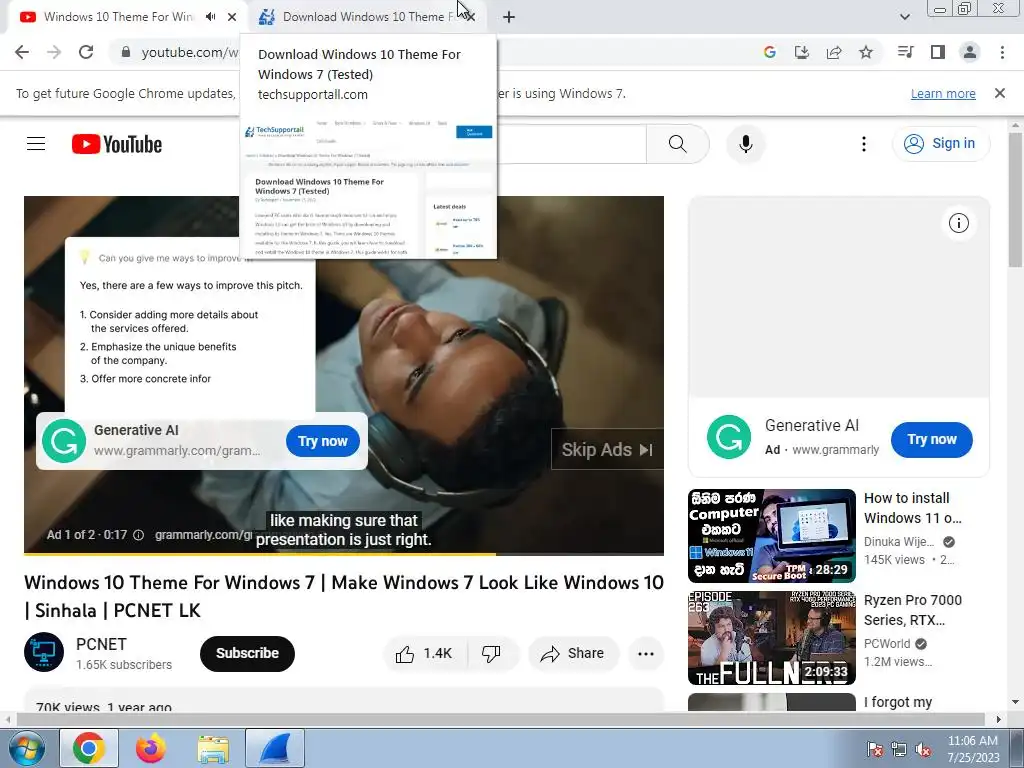Open a new tab with plus button
This screenshot has width=1024, height=768.
pos(509,17)
